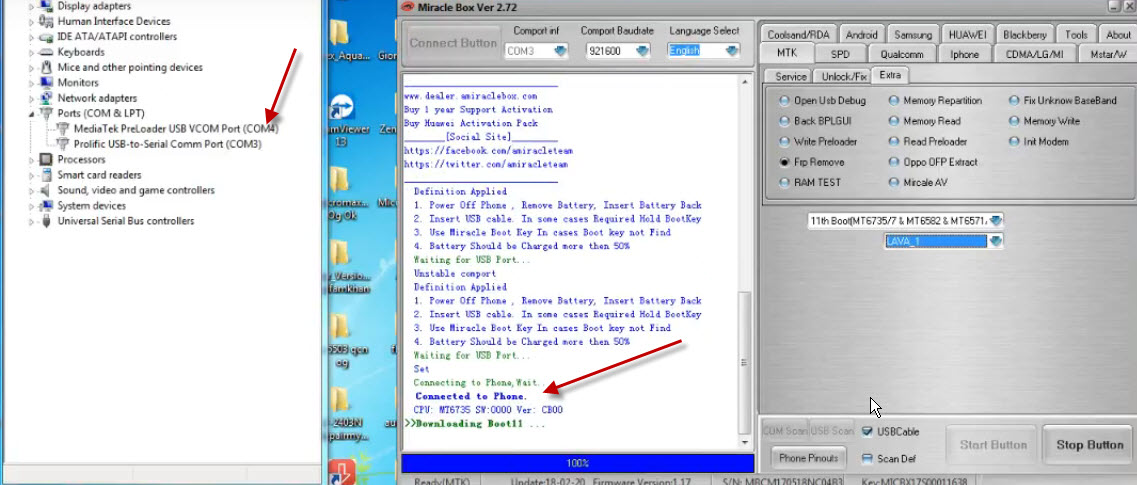
Task: Select the Frp Remove radio button
Action: pyautogui.click(x=784, y=162)
